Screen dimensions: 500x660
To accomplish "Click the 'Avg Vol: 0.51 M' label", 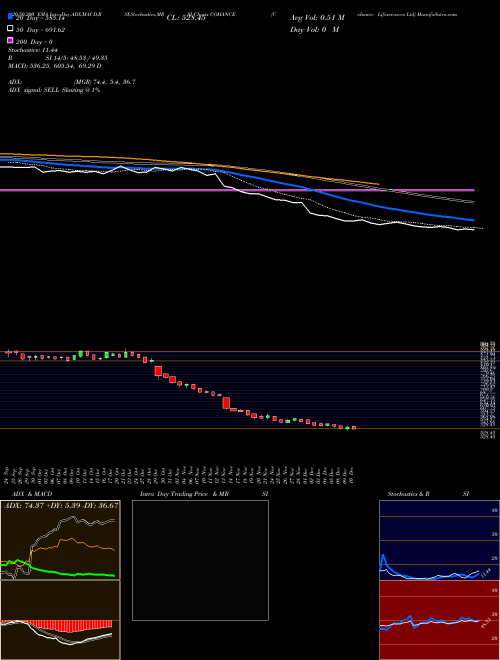I will [317, 18].
